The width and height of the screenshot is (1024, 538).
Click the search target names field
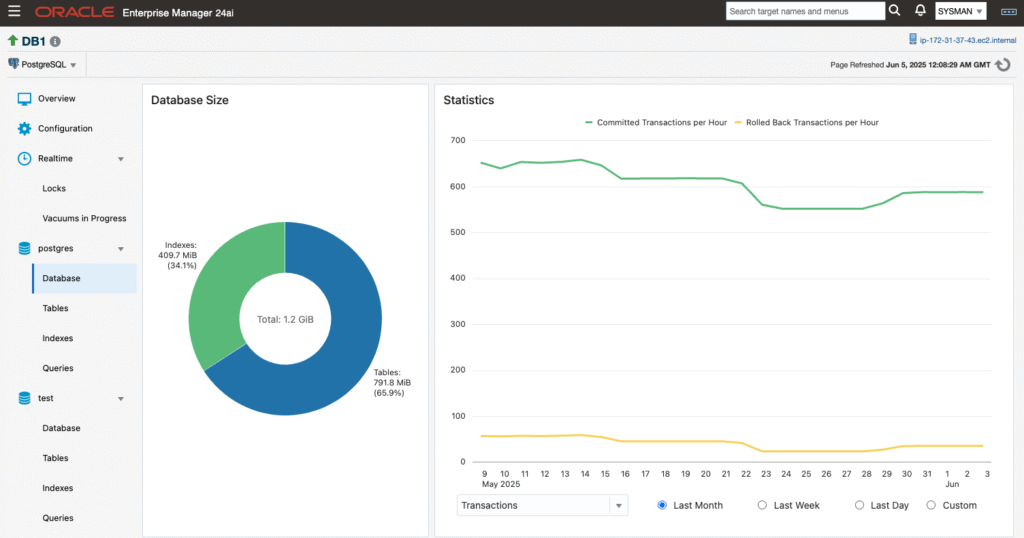[804, 11]
